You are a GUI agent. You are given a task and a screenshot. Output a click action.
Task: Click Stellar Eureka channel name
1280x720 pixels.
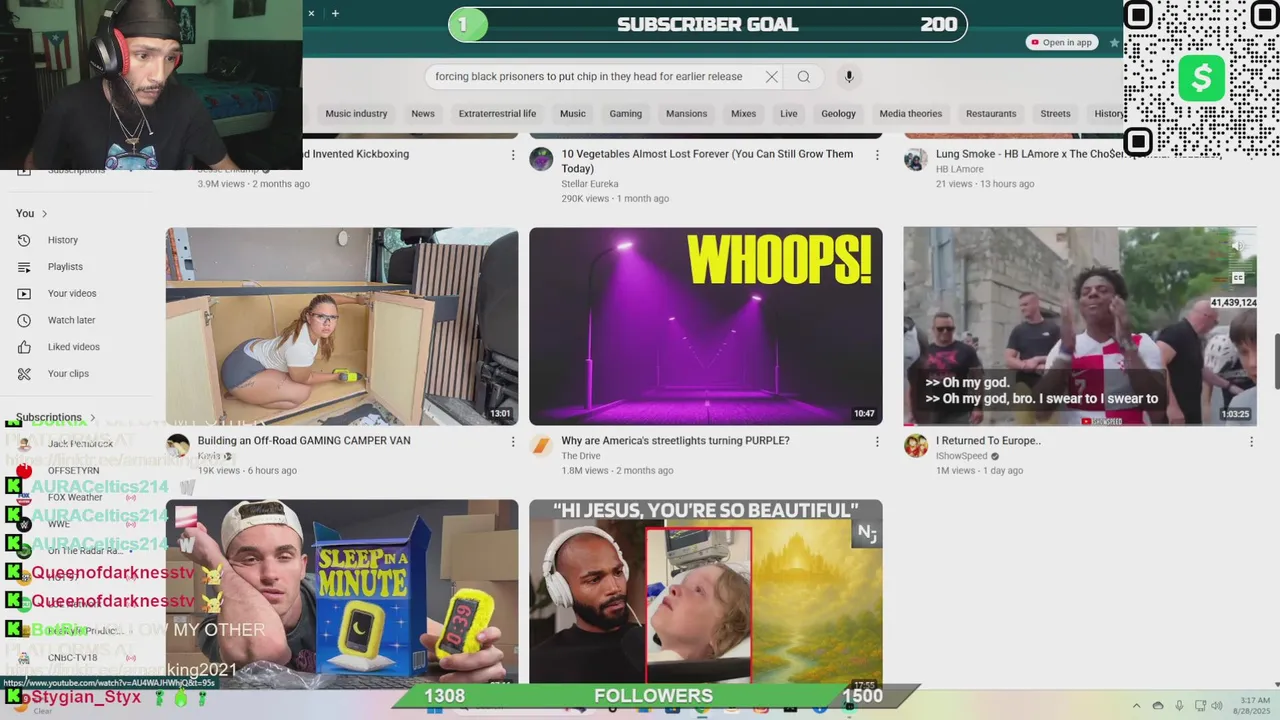point(590,184)
